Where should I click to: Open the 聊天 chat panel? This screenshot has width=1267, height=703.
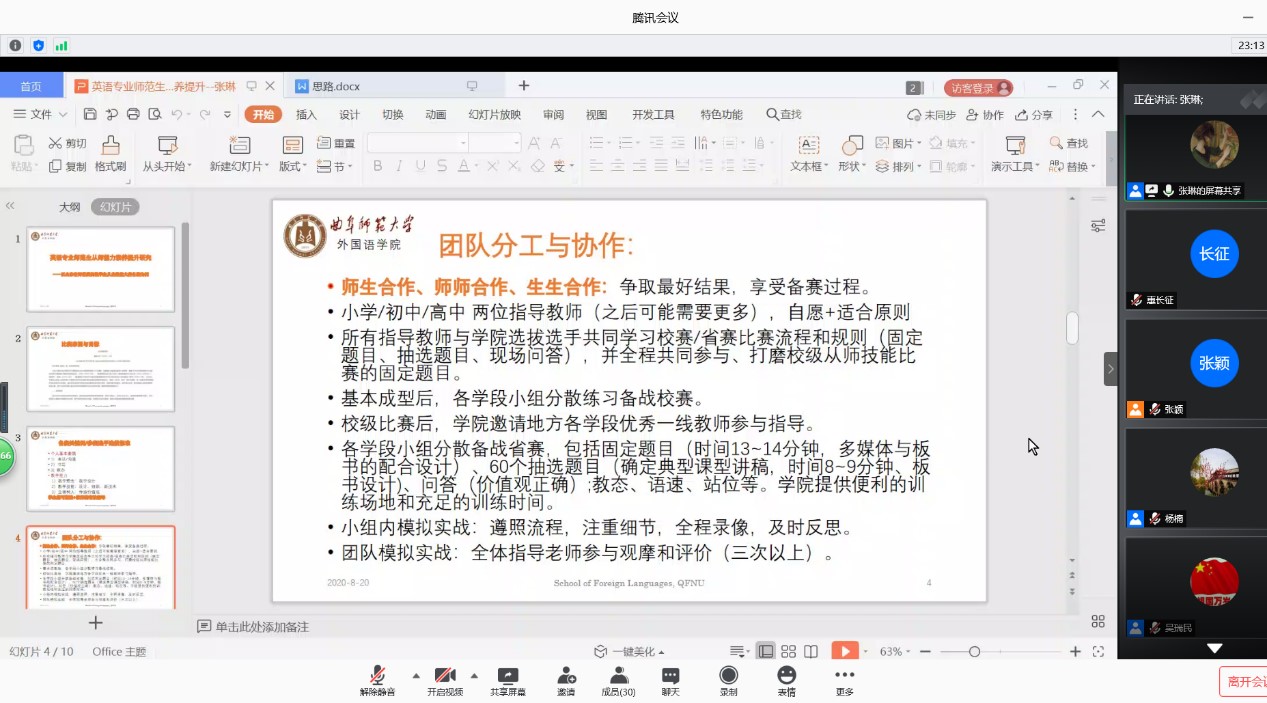point(670,677)
